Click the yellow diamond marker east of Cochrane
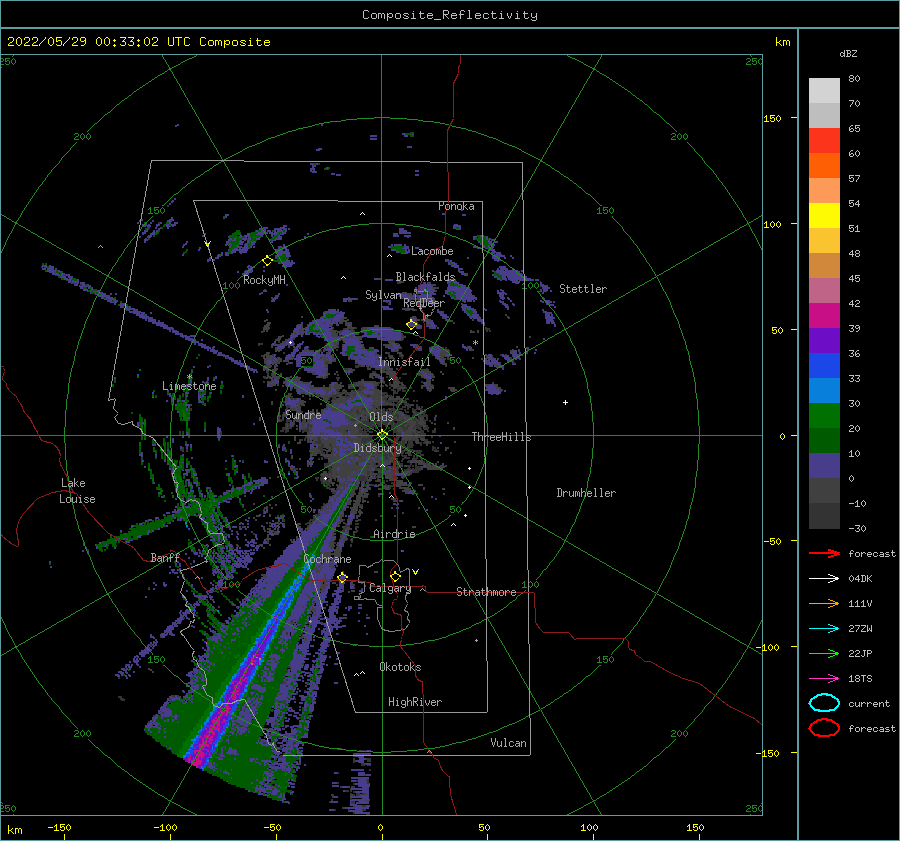 point(343,577)
